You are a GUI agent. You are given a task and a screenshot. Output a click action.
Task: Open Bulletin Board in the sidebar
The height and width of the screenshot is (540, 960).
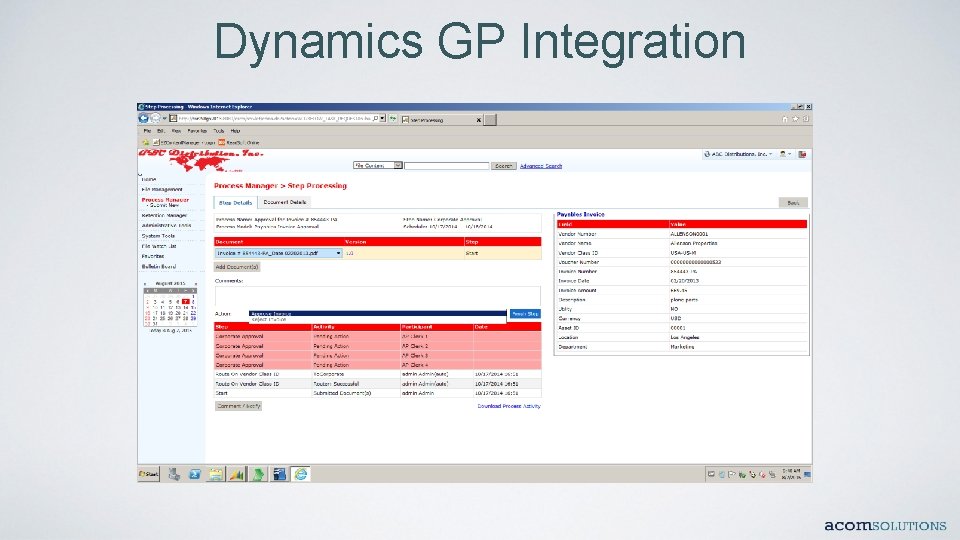click(159, 266)
